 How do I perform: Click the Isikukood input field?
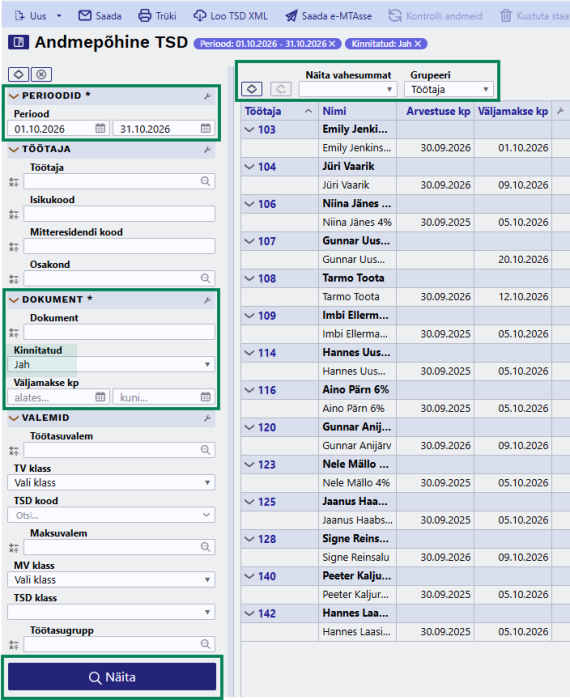tap(119, 214)
